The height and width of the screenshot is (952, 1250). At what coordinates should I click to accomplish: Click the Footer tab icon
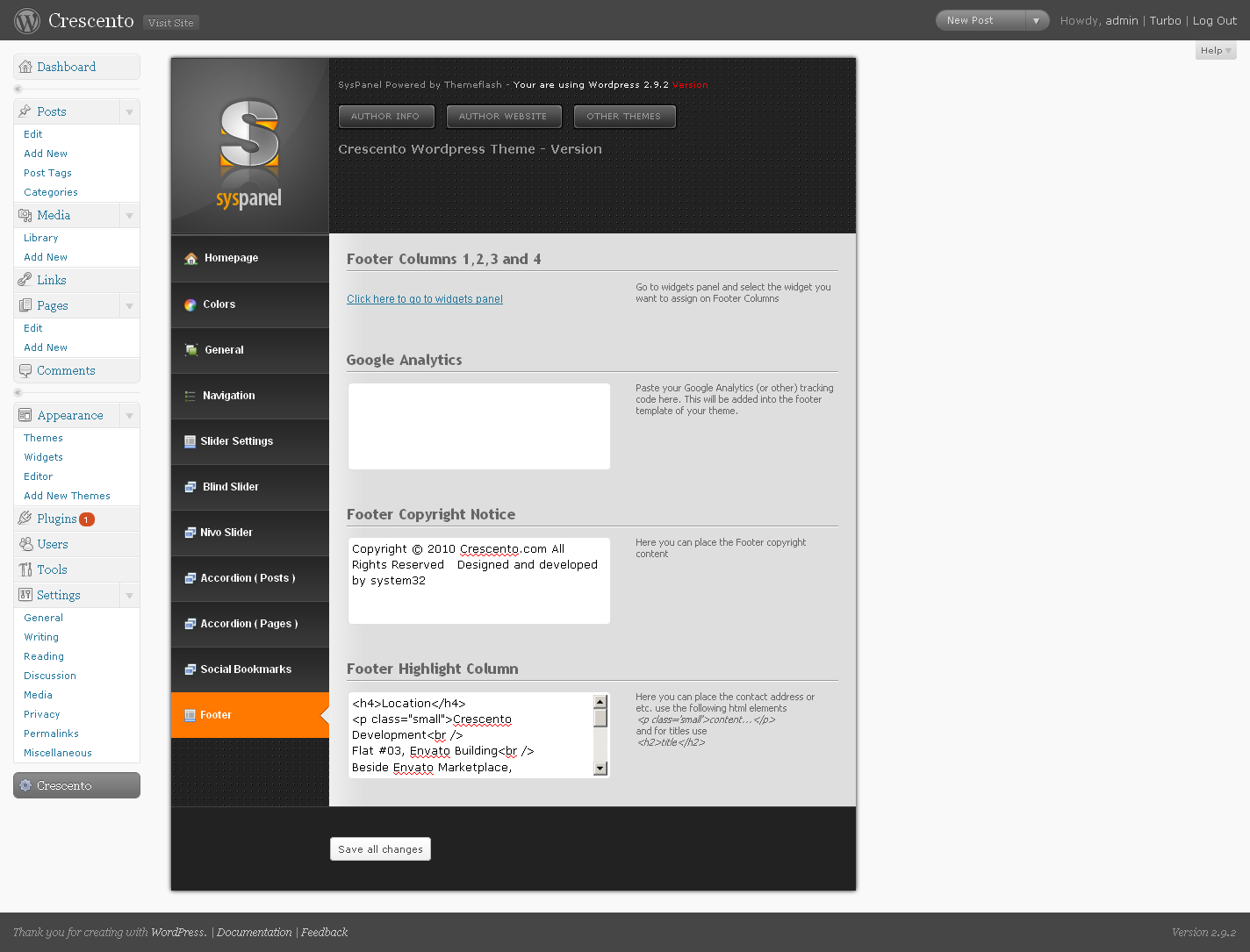coord(190,715)
